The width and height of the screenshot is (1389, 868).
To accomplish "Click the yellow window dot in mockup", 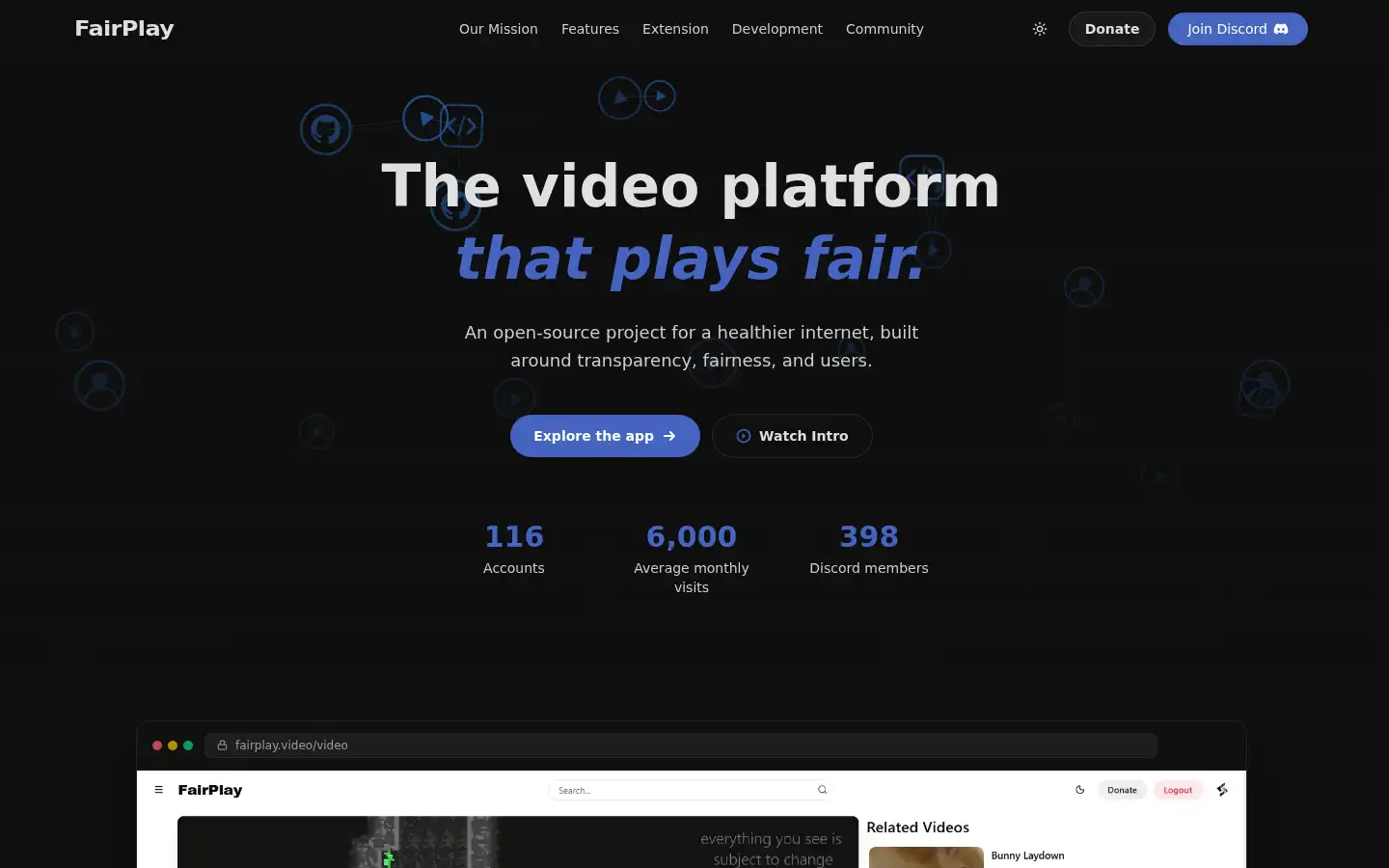I will point(173,746).
